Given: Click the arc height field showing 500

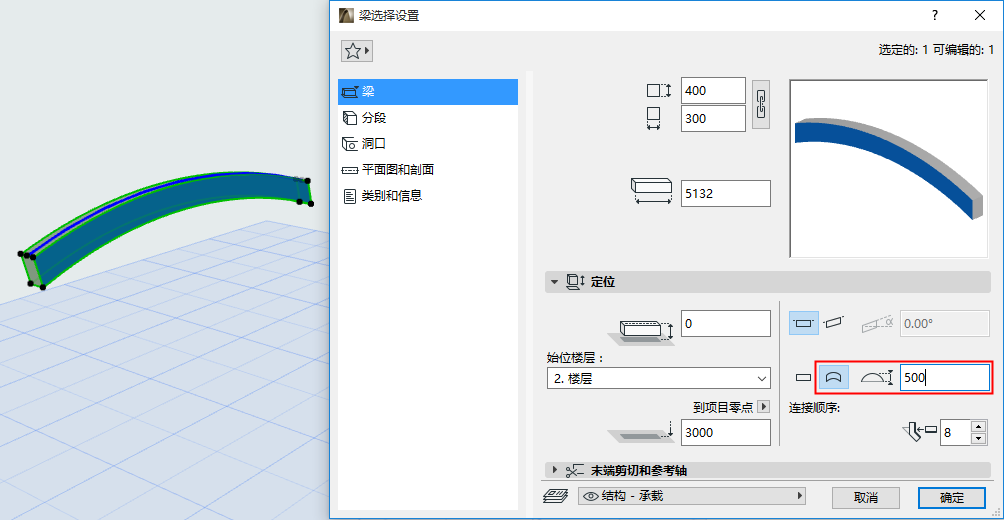Looking at the screenshot, I should [945, 378].
